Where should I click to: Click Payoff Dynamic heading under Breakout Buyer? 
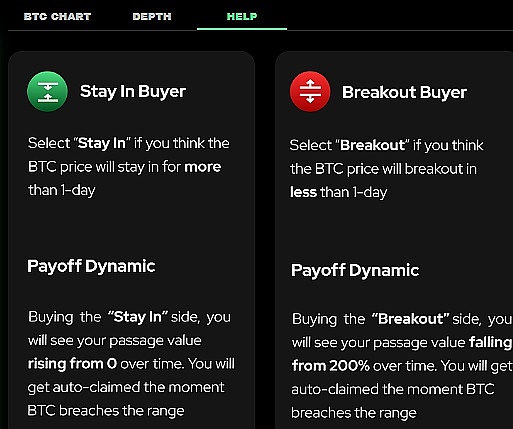tap(355, 270)
